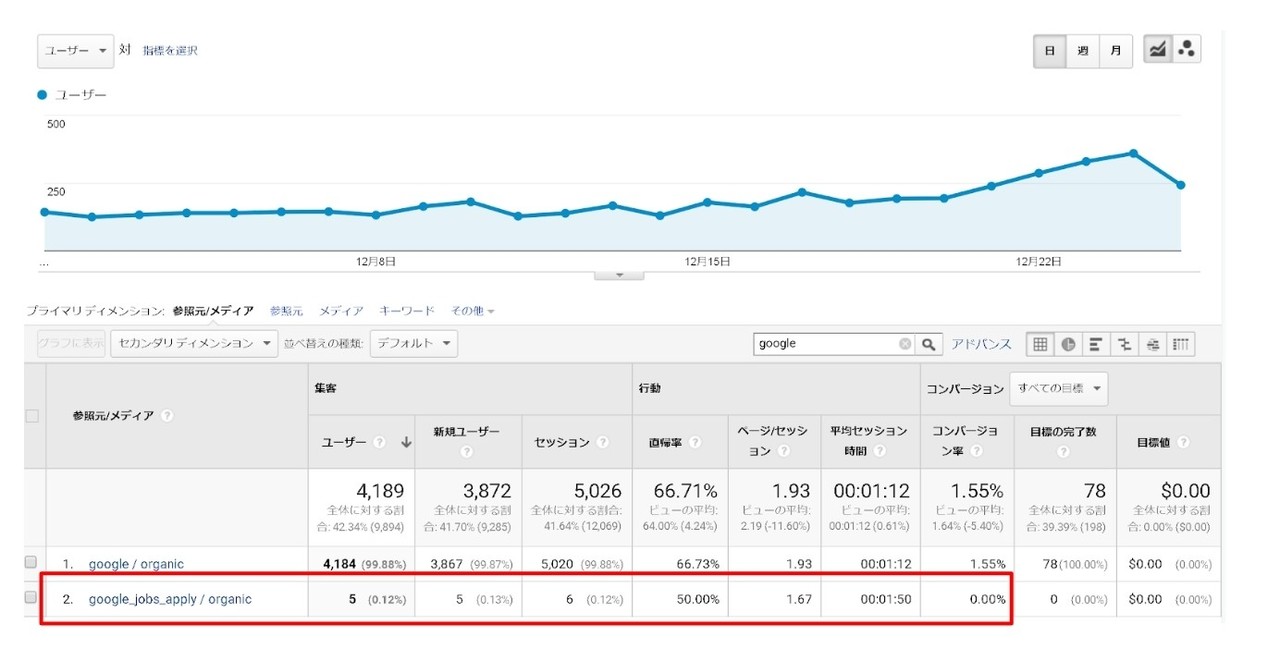
Task: Sort by セッション column header
Action: (x=564, y=442)
